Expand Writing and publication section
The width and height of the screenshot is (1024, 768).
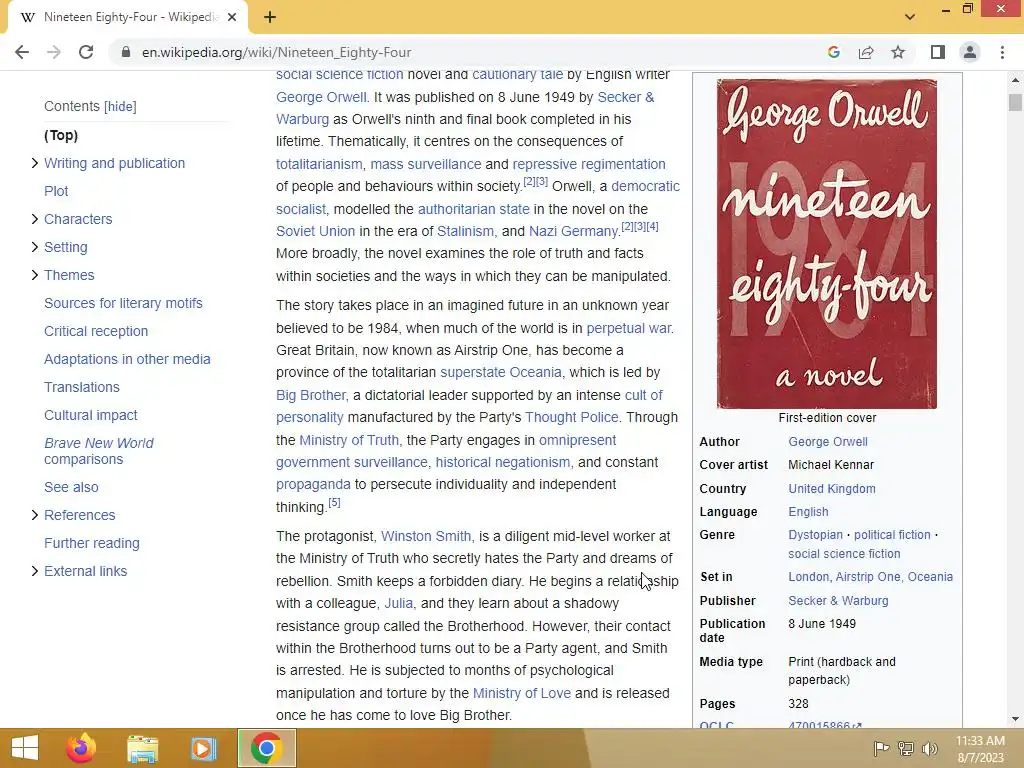[35, 163]
